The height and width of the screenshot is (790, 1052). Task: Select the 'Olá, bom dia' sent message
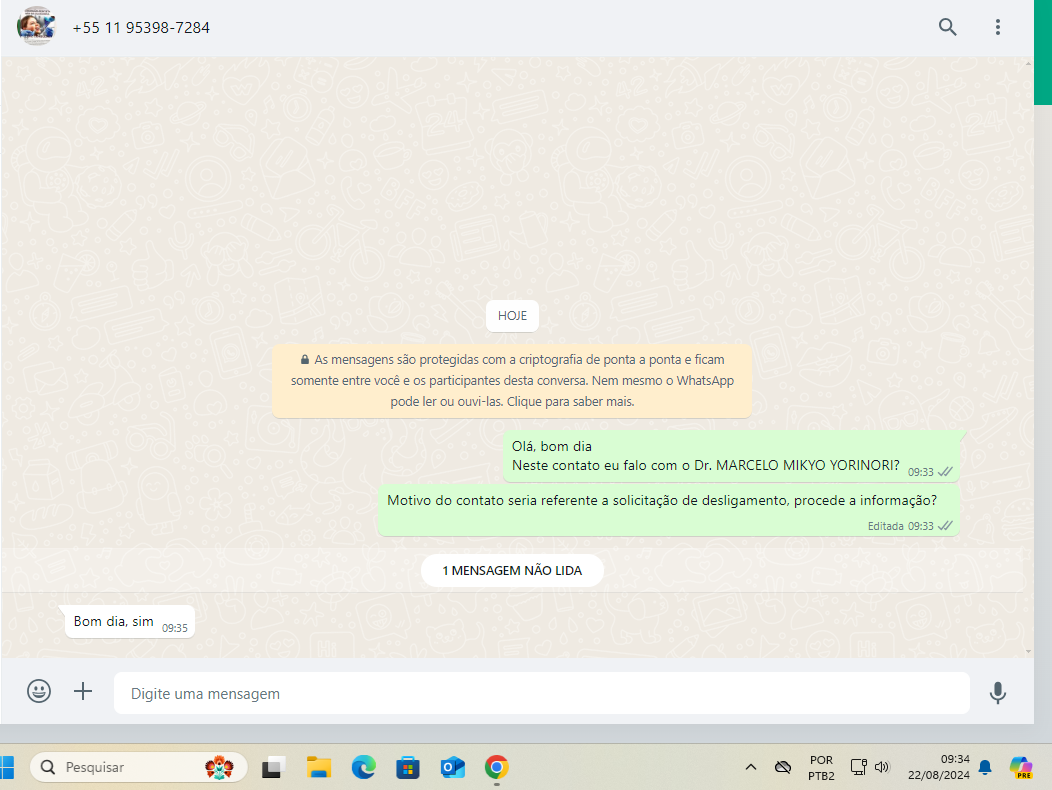click(731, 456)
